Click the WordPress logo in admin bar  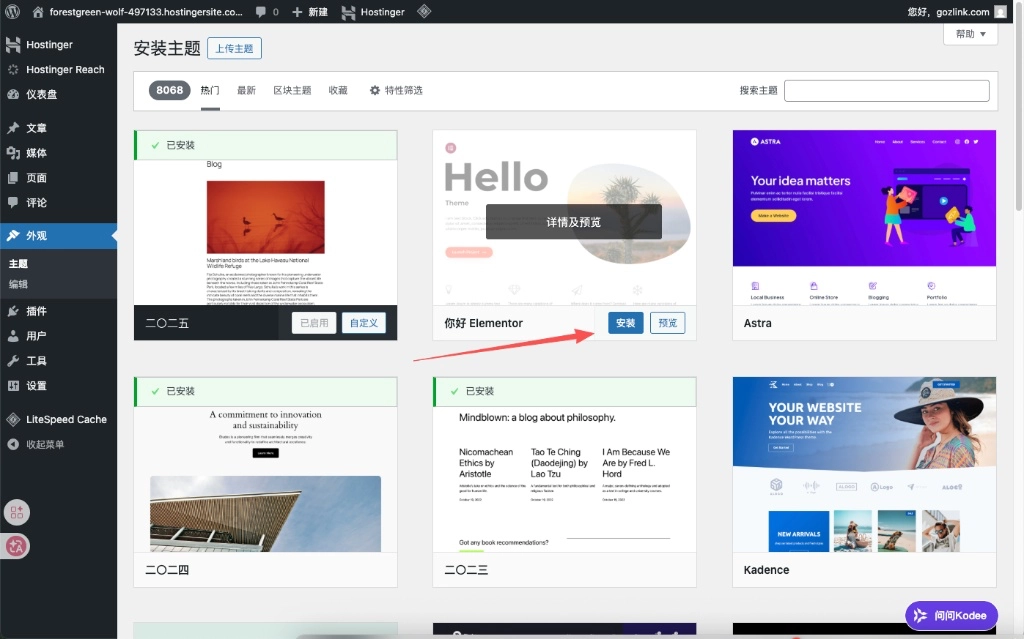[12, 12]
